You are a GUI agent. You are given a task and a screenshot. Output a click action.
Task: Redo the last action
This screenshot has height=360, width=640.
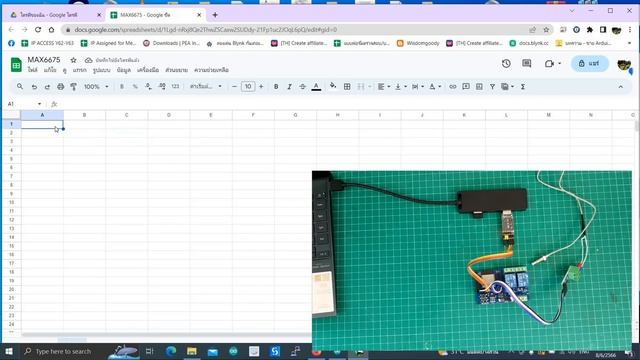[47, 87]
